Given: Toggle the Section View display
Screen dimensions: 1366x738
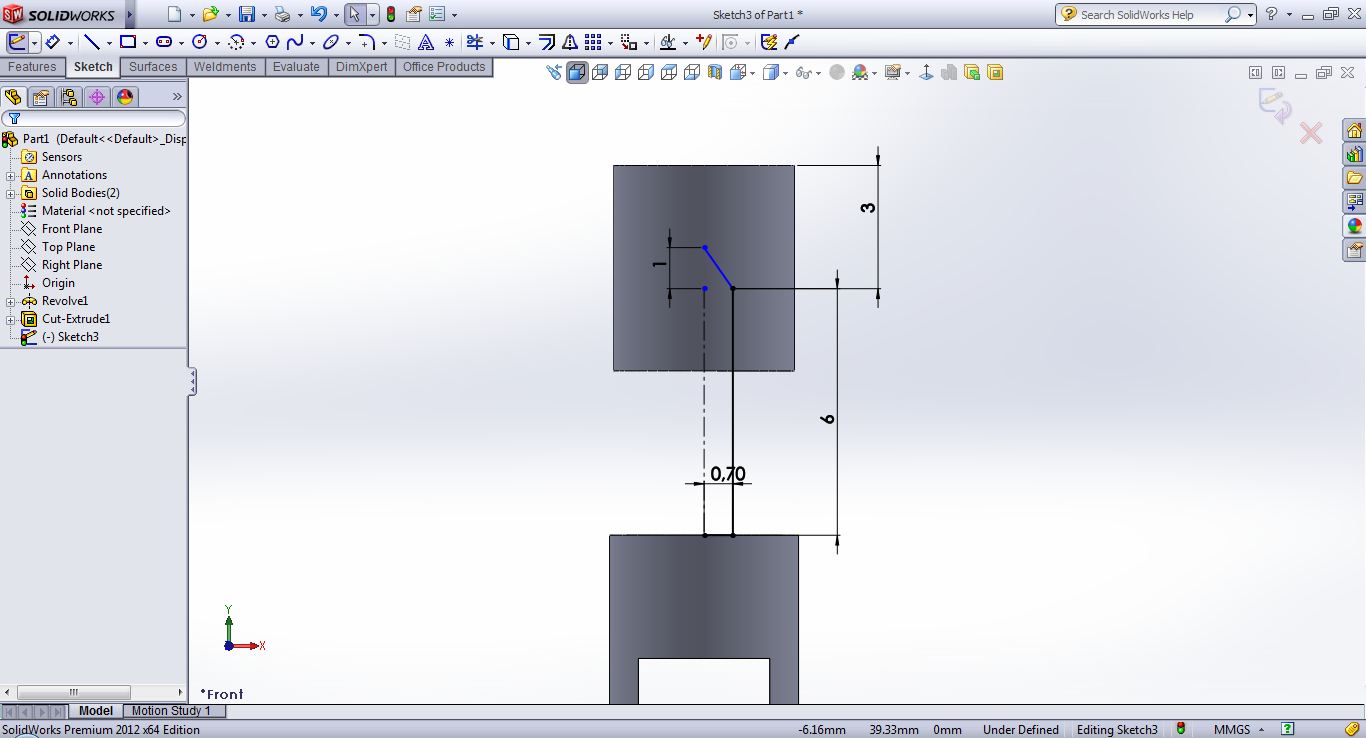Looking at the screenshot, I should [714, 72].
